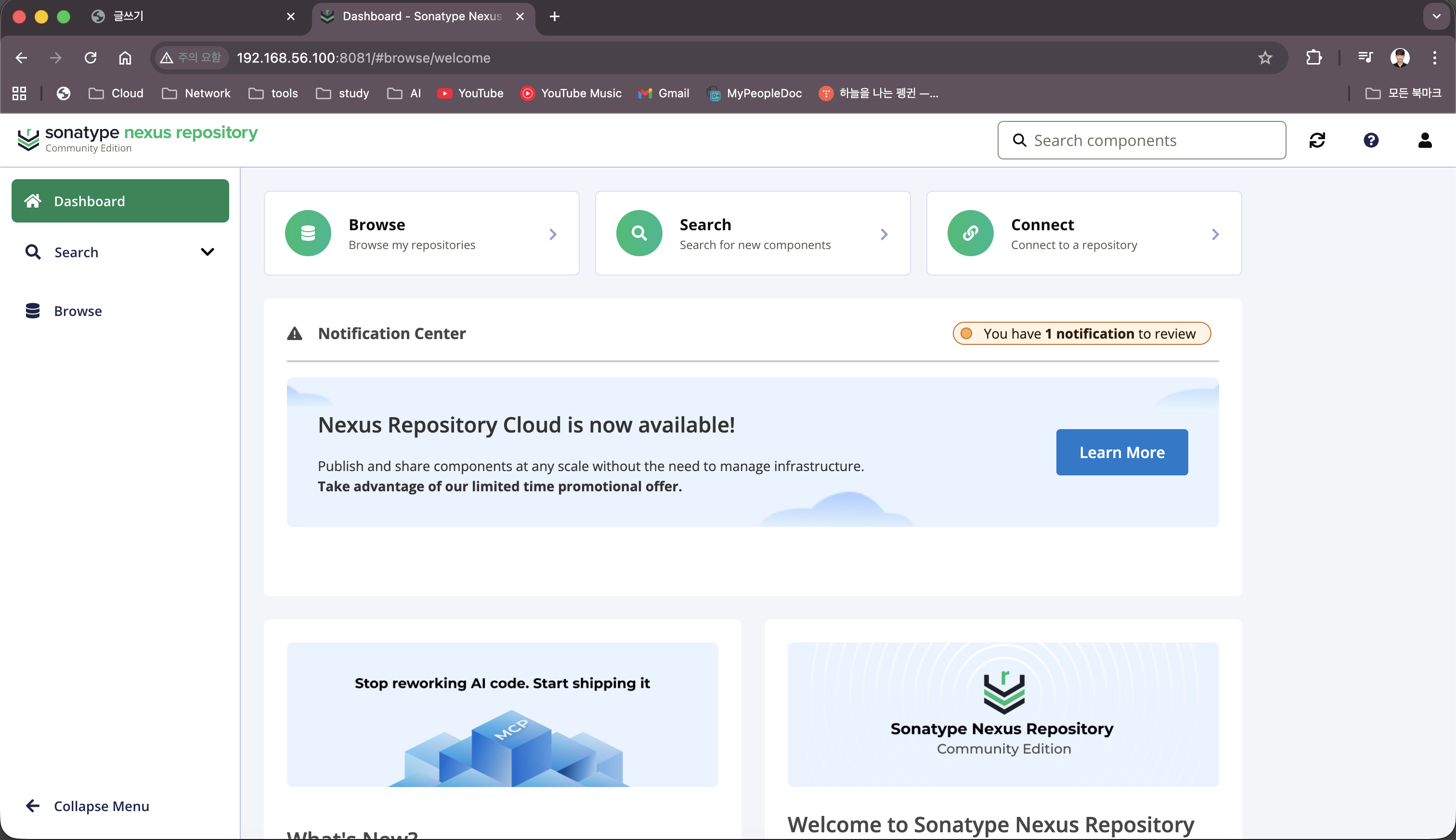
Task: Switch to the Dashboard - Sonatype Nexus tab
Action: (422, 16)
